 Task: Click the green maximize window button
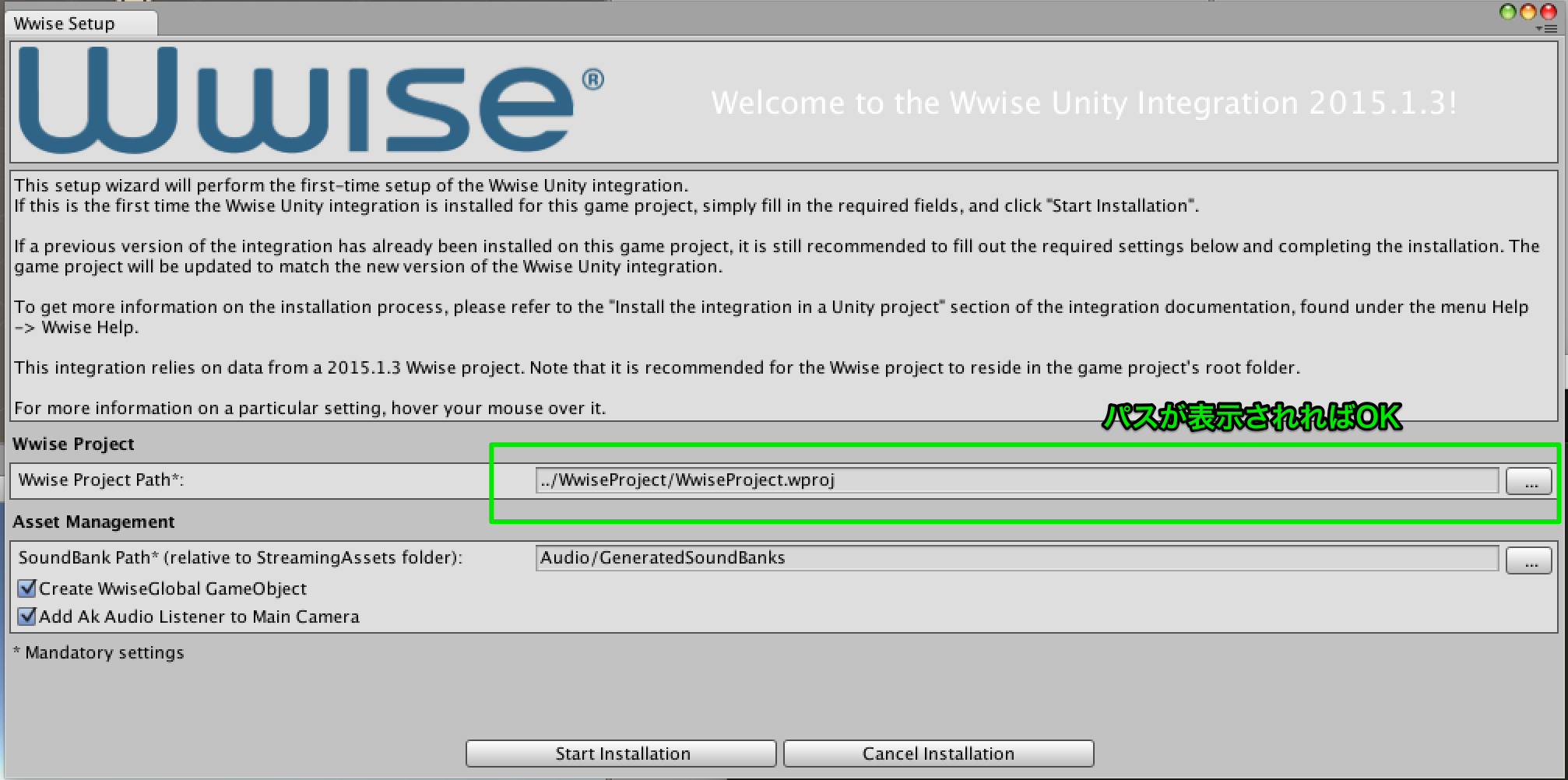[x=1508, y=11]
